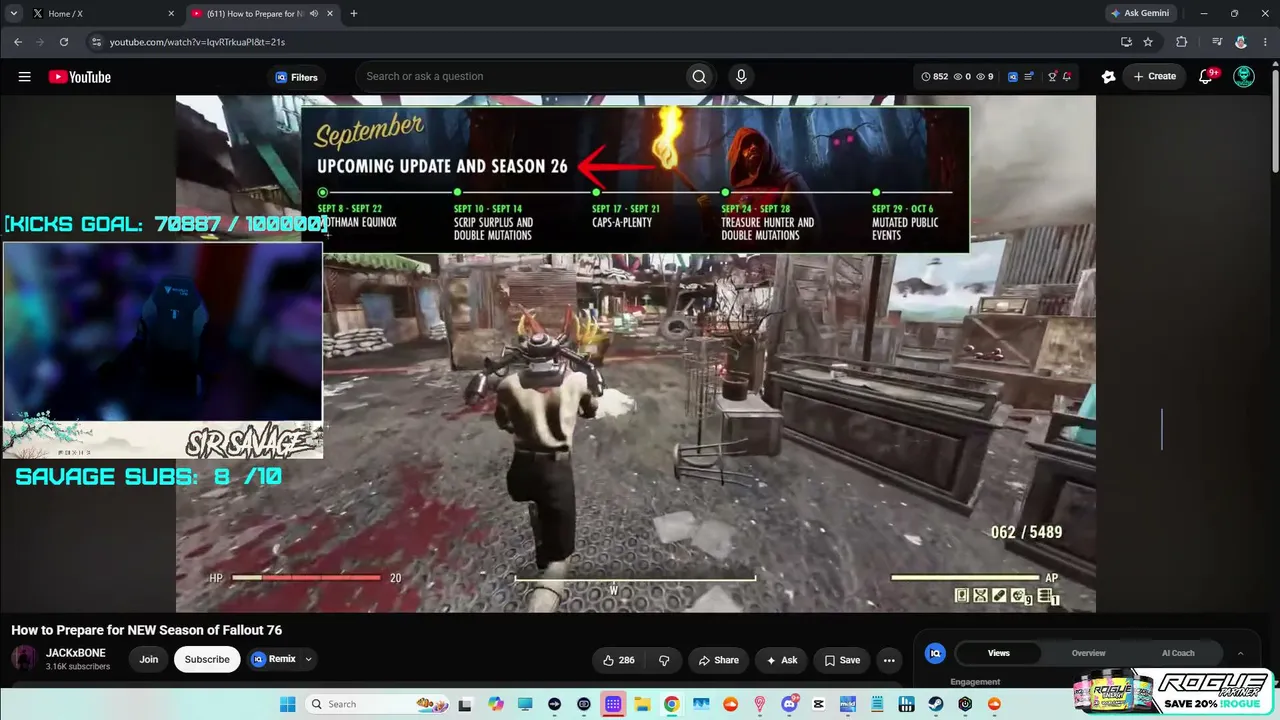Click the Fallout 76 video player
This screenshot has width=1280, height=720.
(636, 354)
